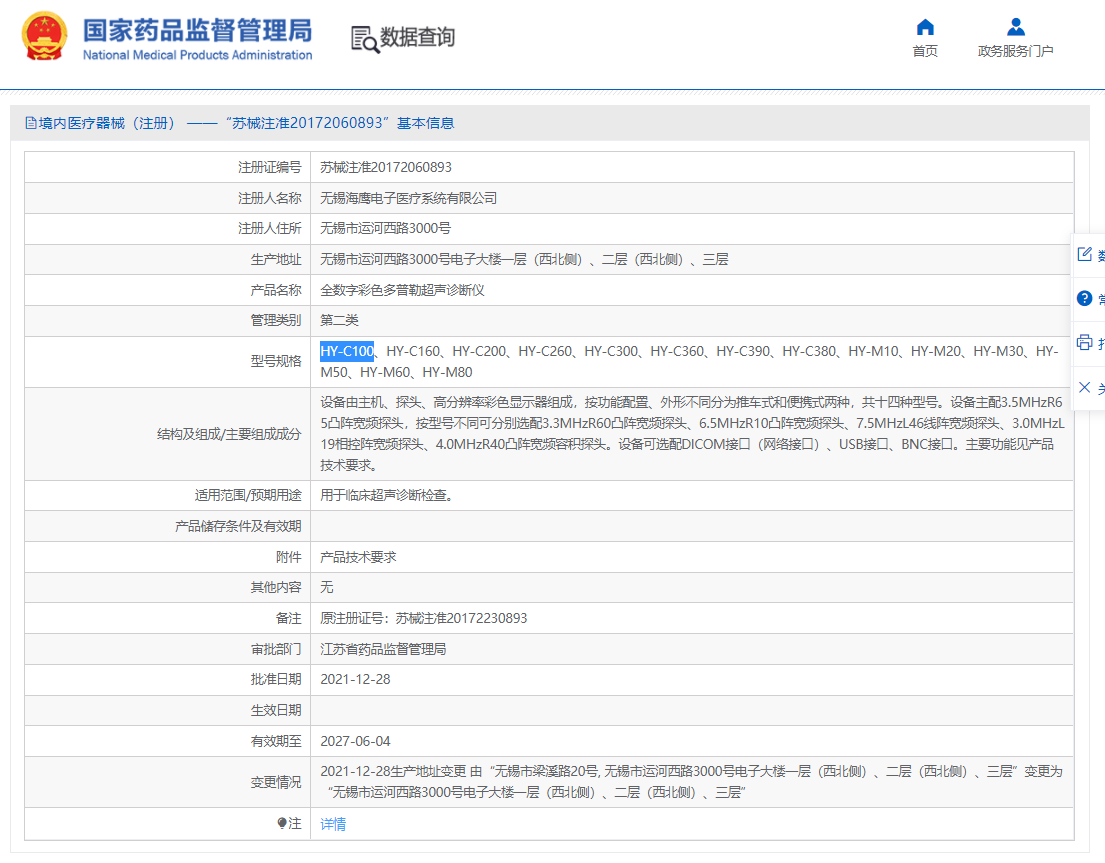
Task: Click the 生产地址 row label
Action: (276, 259)
